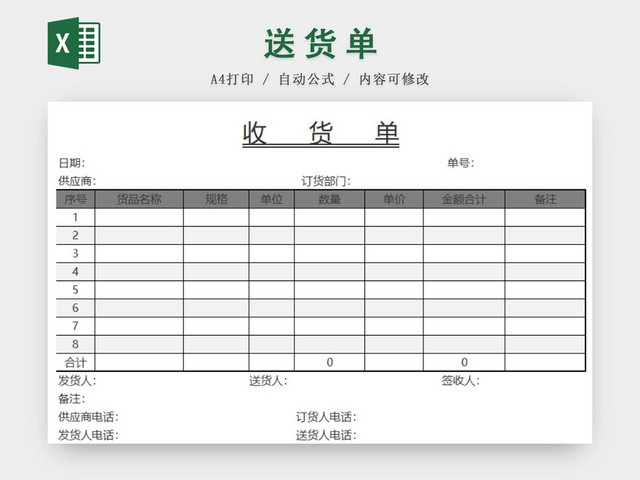Click the 供应商: label
Viewport: 640px width, 480px height.
[x=77, y=181]
